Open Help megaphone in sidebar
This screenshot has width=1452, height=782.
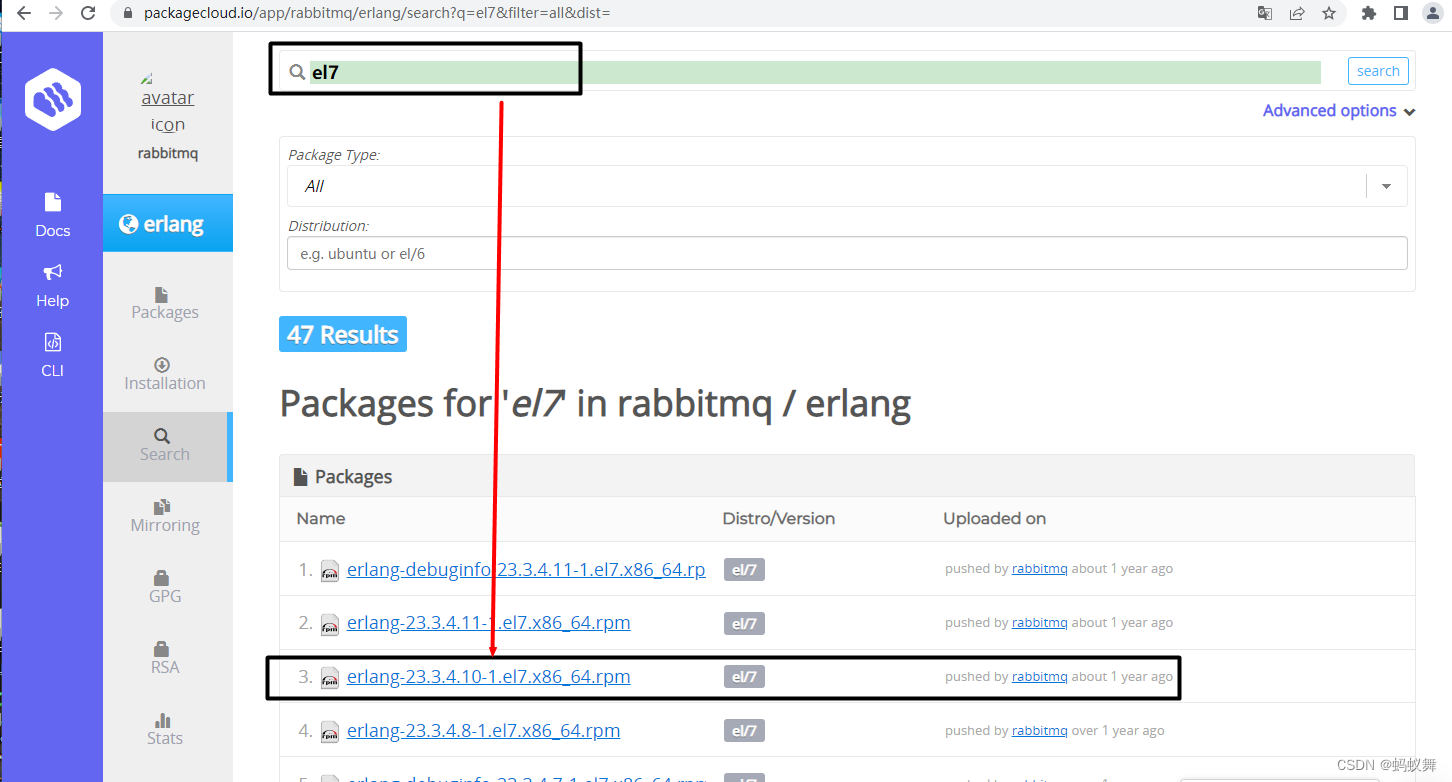tap(52, 286)
